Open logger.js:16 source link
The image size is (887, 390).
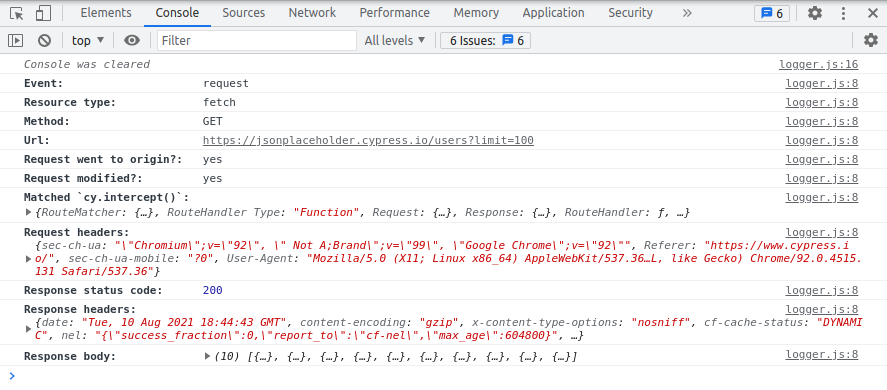(x=819, y=65)
